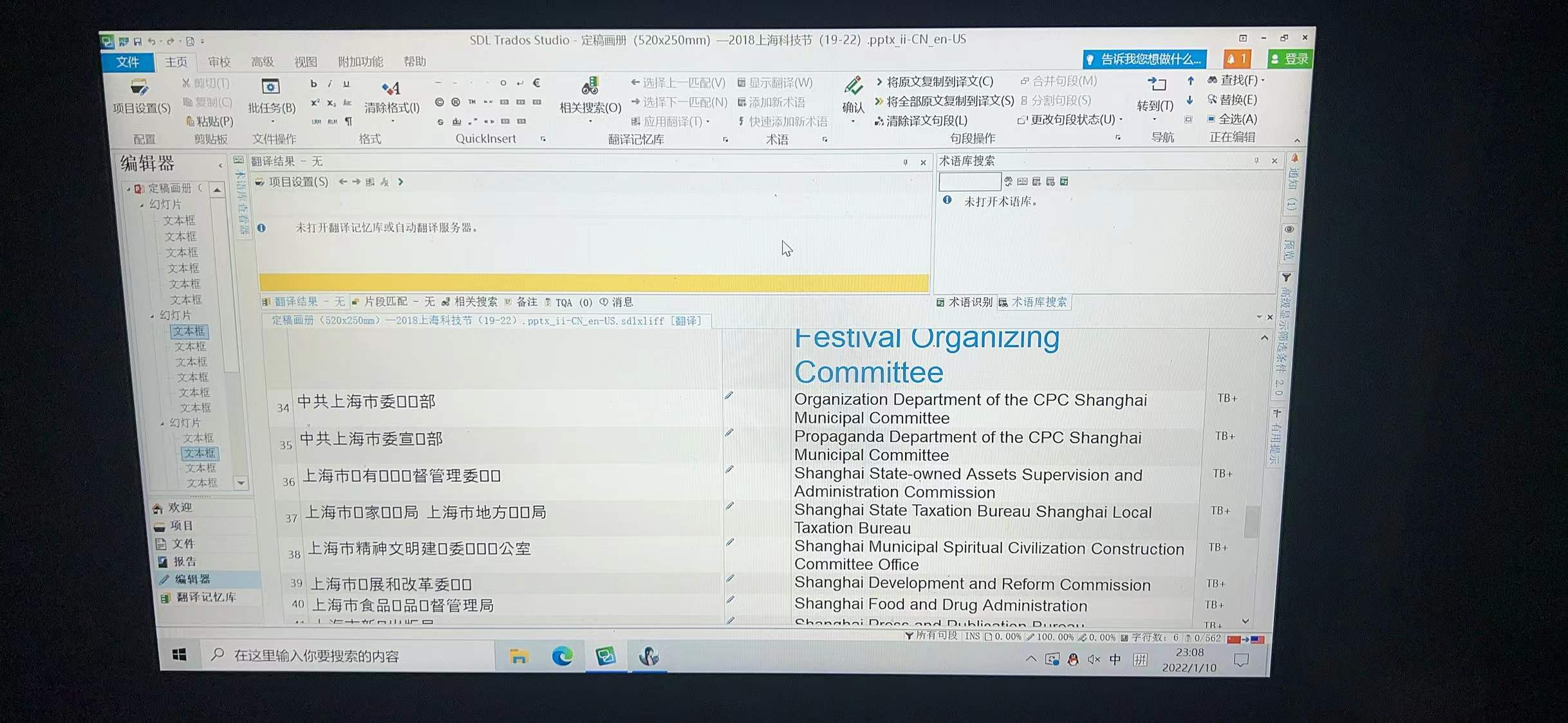Collapse first 幻灯片 tree node
Image resolution: width=1568 pixels, height=723 pixels.
click(142, 205)
